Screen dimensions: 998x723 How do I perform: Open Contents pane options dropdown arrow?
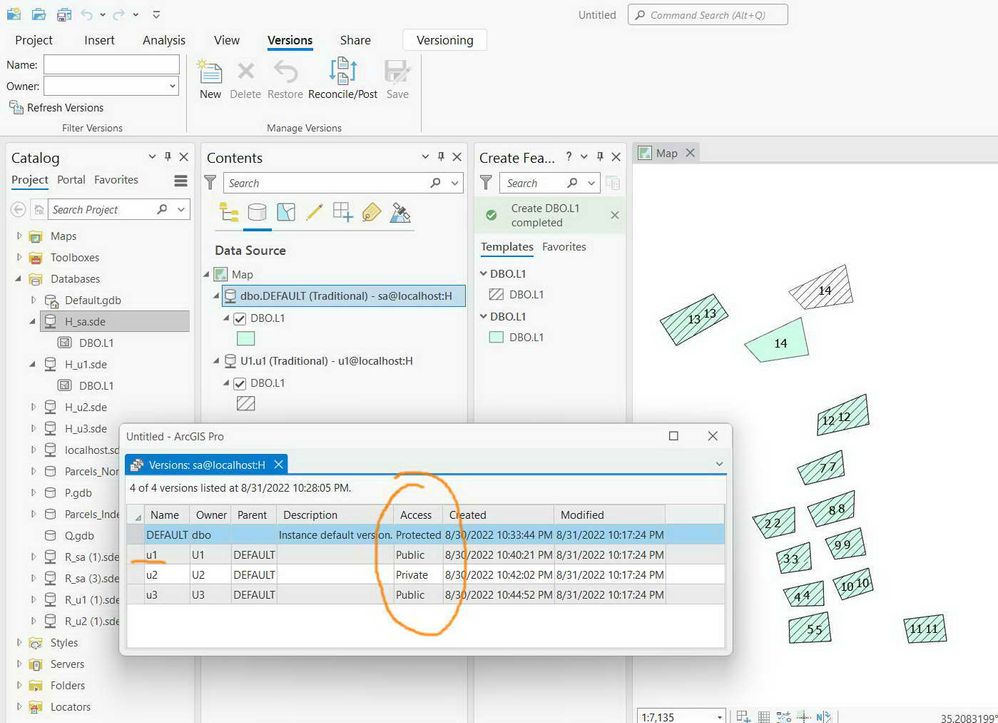coord(425,157)
